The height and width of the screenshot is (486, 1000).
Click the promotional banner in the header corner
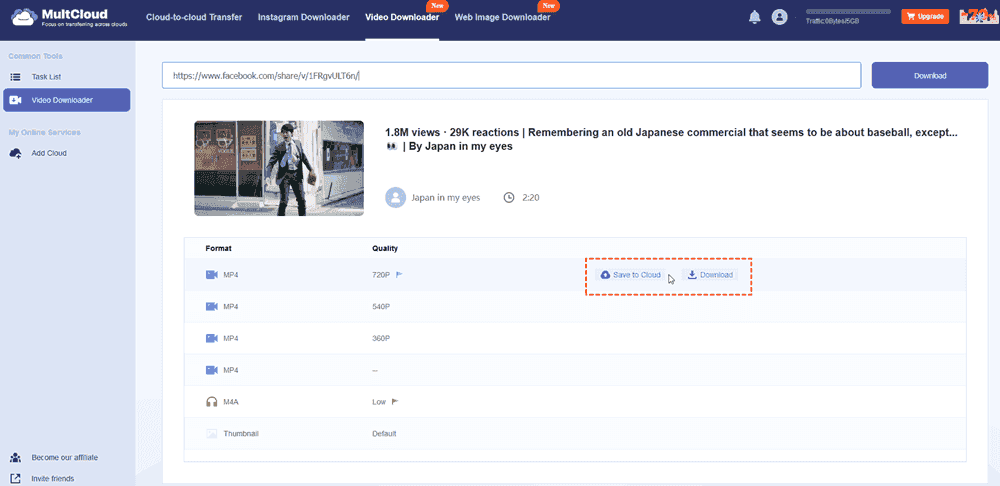click(977, 16)
